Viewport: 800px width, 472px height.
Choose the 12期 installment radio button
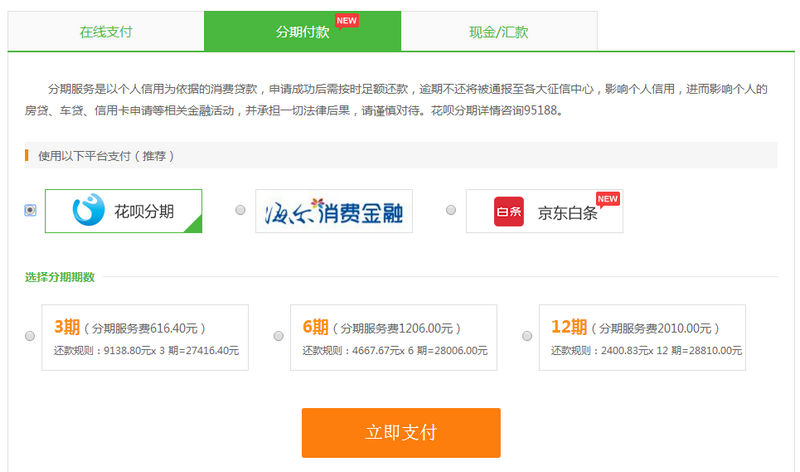(527, 336)
